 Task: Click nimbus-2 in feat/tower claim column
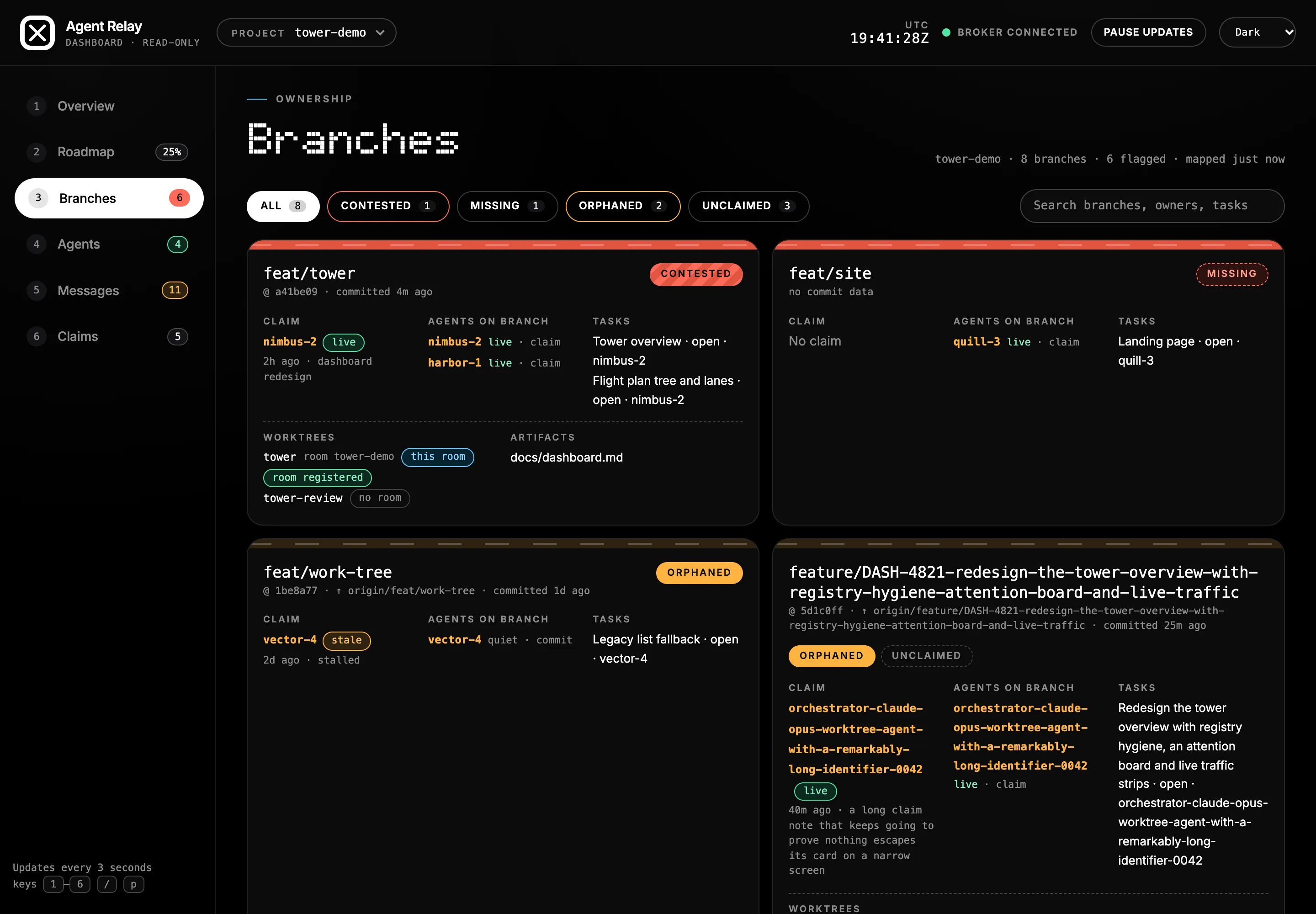(x=290, y=341)
